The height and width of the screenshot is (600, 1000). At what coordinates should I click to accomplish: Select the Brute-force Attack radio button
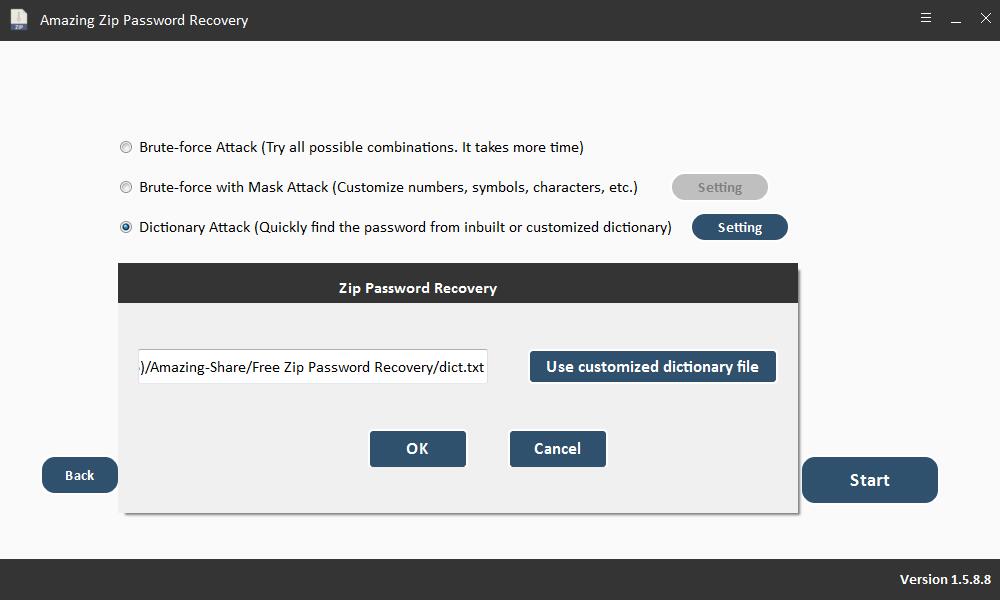click(x=126, y=147)
